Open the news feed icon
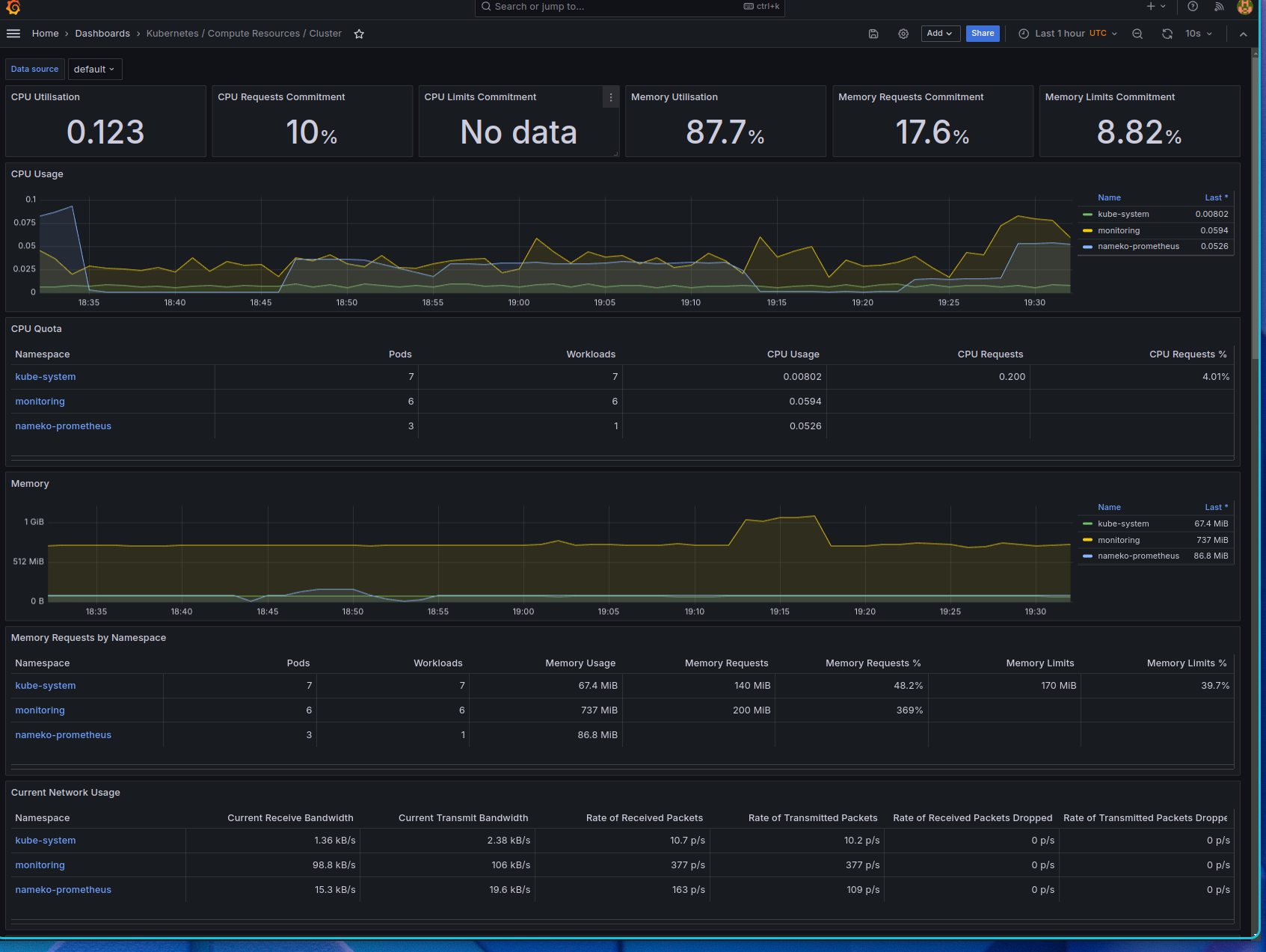 pyautogui.click(x=1219, y=7)
